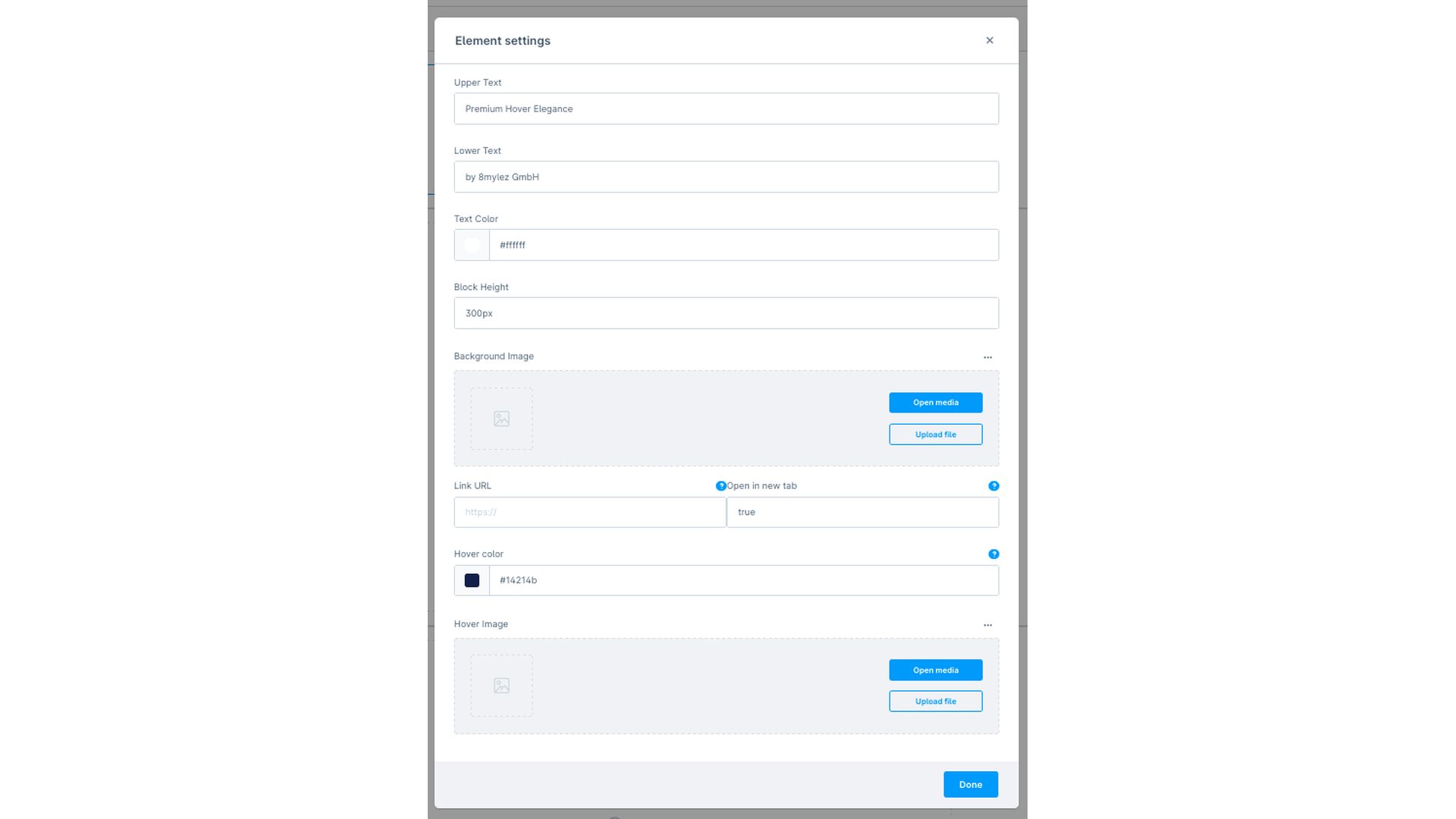Click the Upper Text input field
Viewport: 1456px width, 819px height.
pyautogui.click(x=726, y=108)
